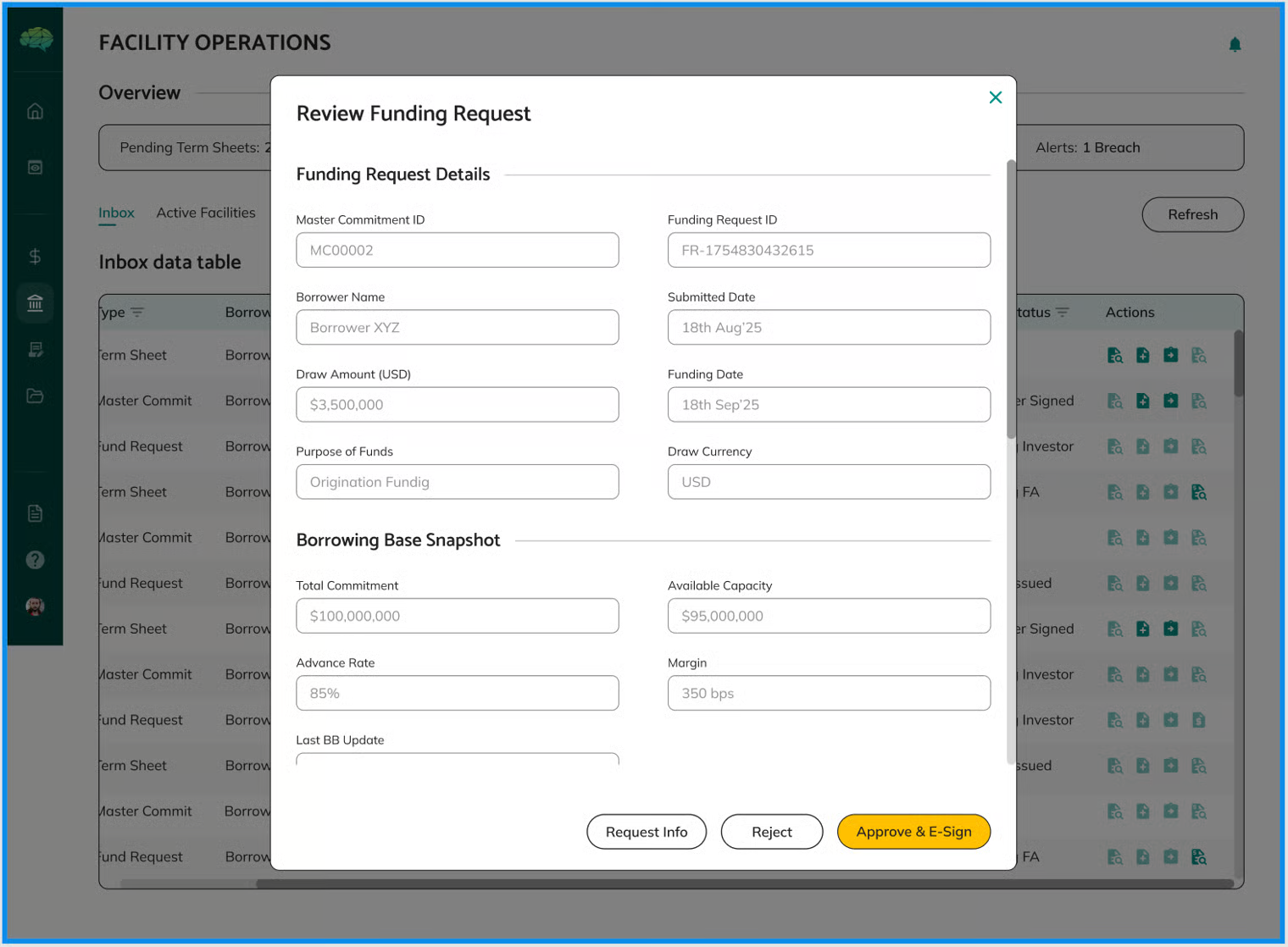Open the folder icon in the sidebar

35,396
